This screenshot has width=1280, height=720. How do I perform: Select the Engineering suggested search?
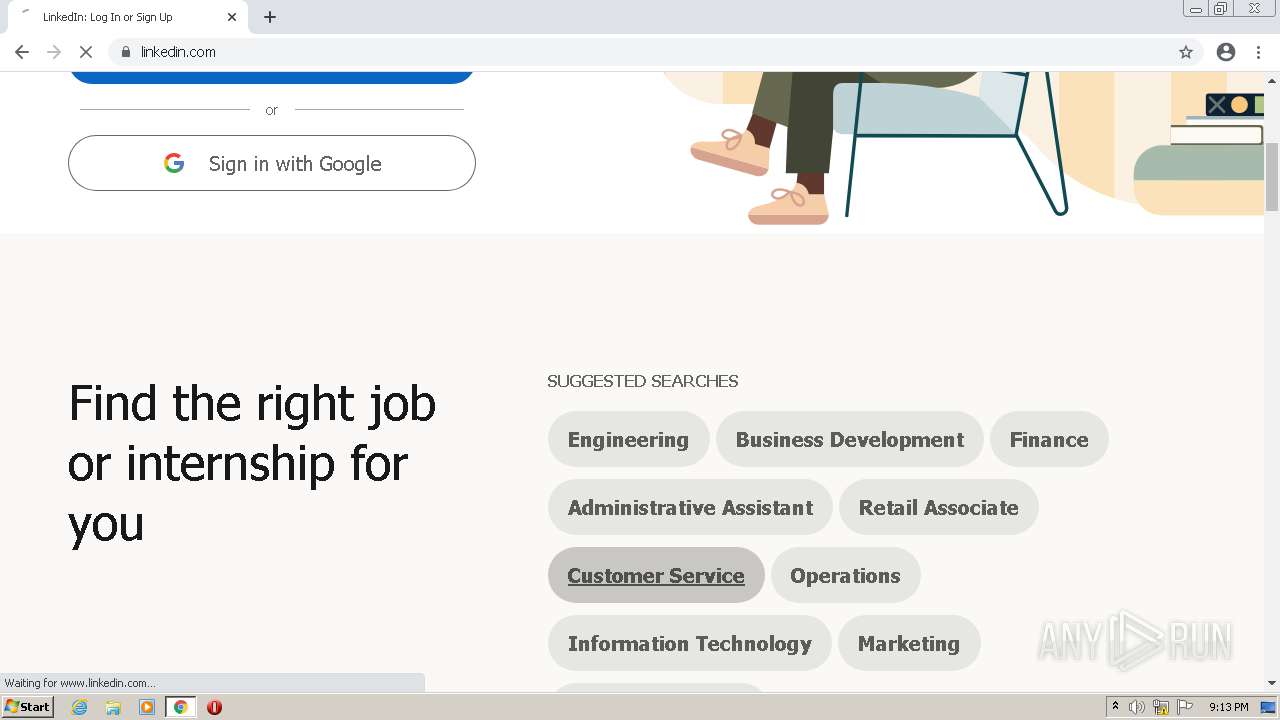click(x=628, y=440)
